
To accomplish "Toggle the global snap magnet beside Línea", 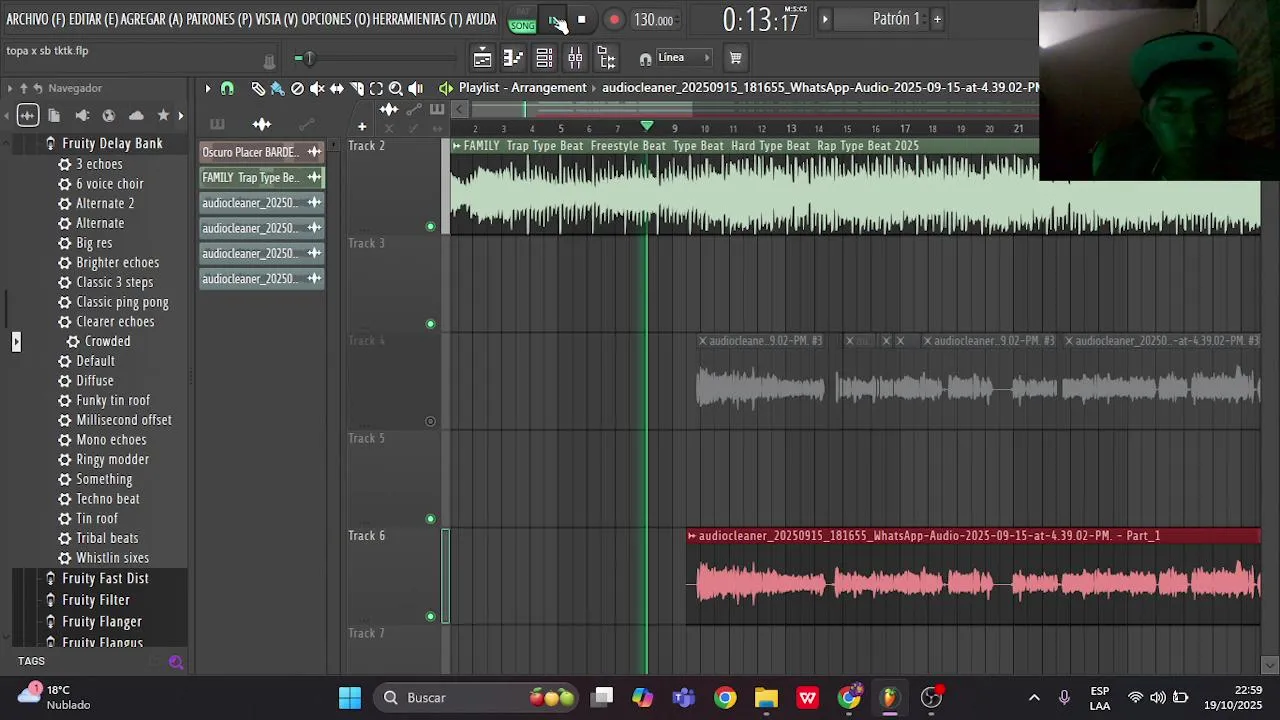I will click(x=645, y=58).
